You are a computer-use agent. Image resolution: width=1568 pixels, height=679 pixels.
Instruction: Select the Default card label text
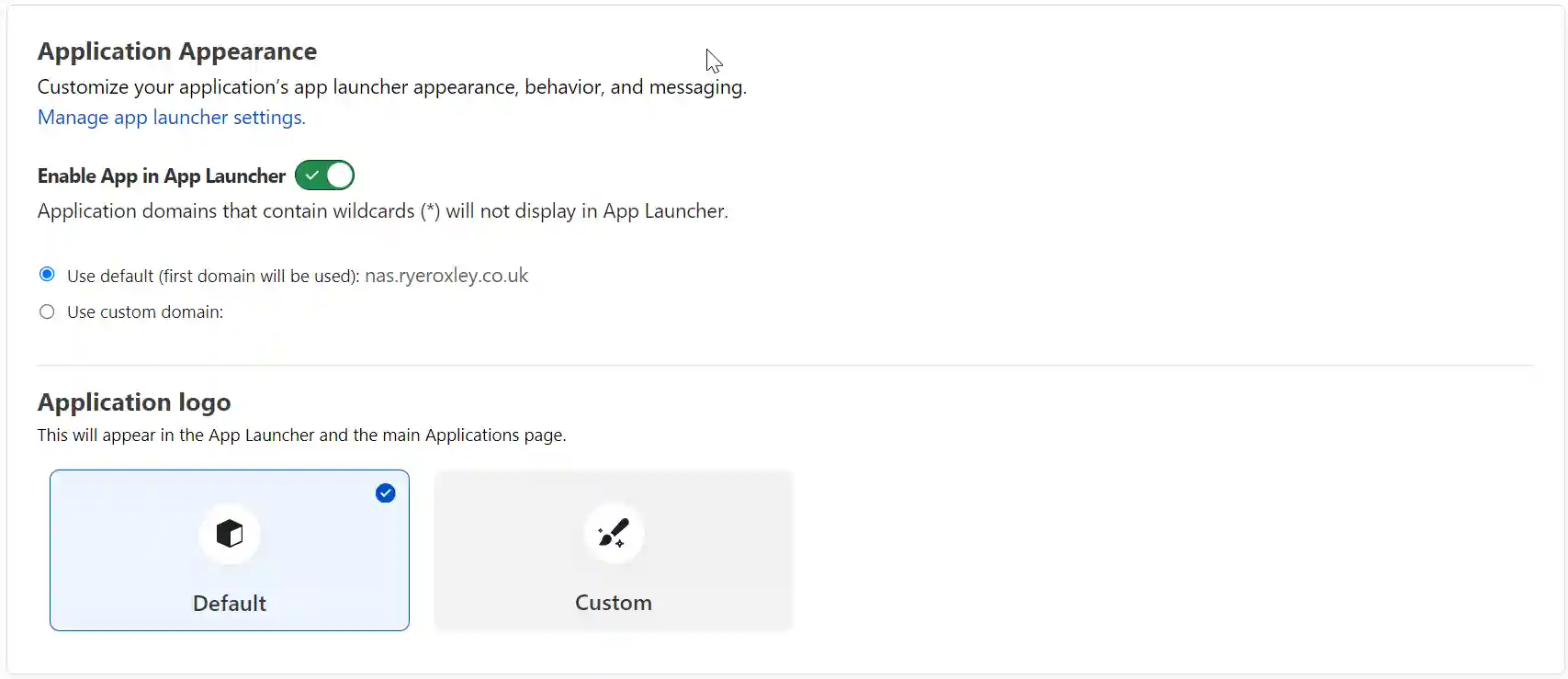click(229, 603)
